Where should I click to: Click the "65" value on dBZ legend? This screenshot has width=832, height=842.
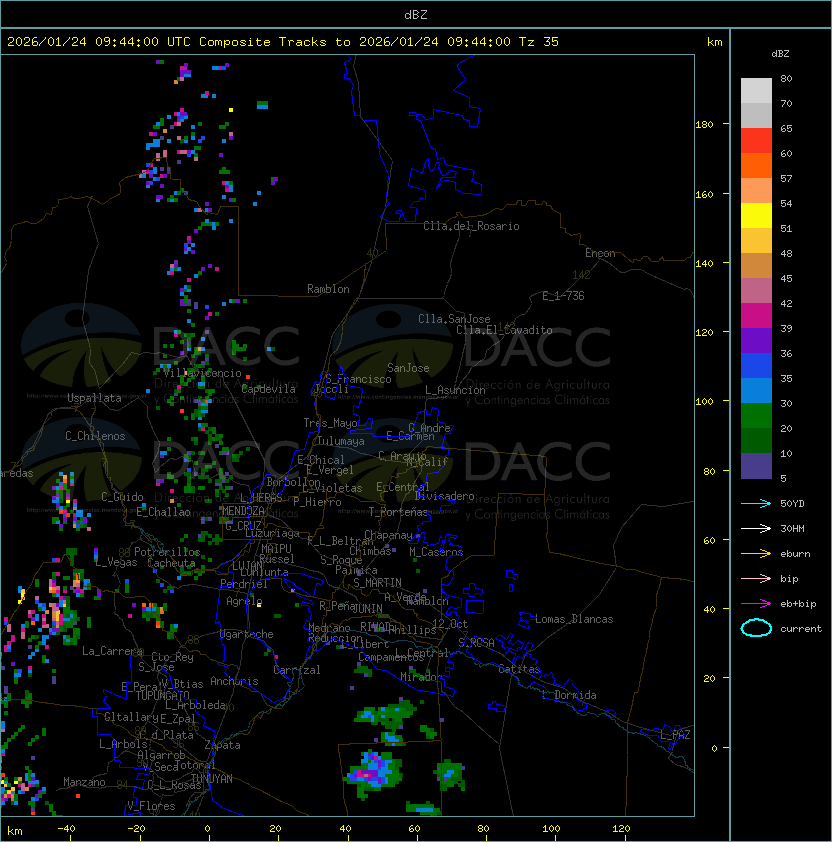click(x=786, y=128)
